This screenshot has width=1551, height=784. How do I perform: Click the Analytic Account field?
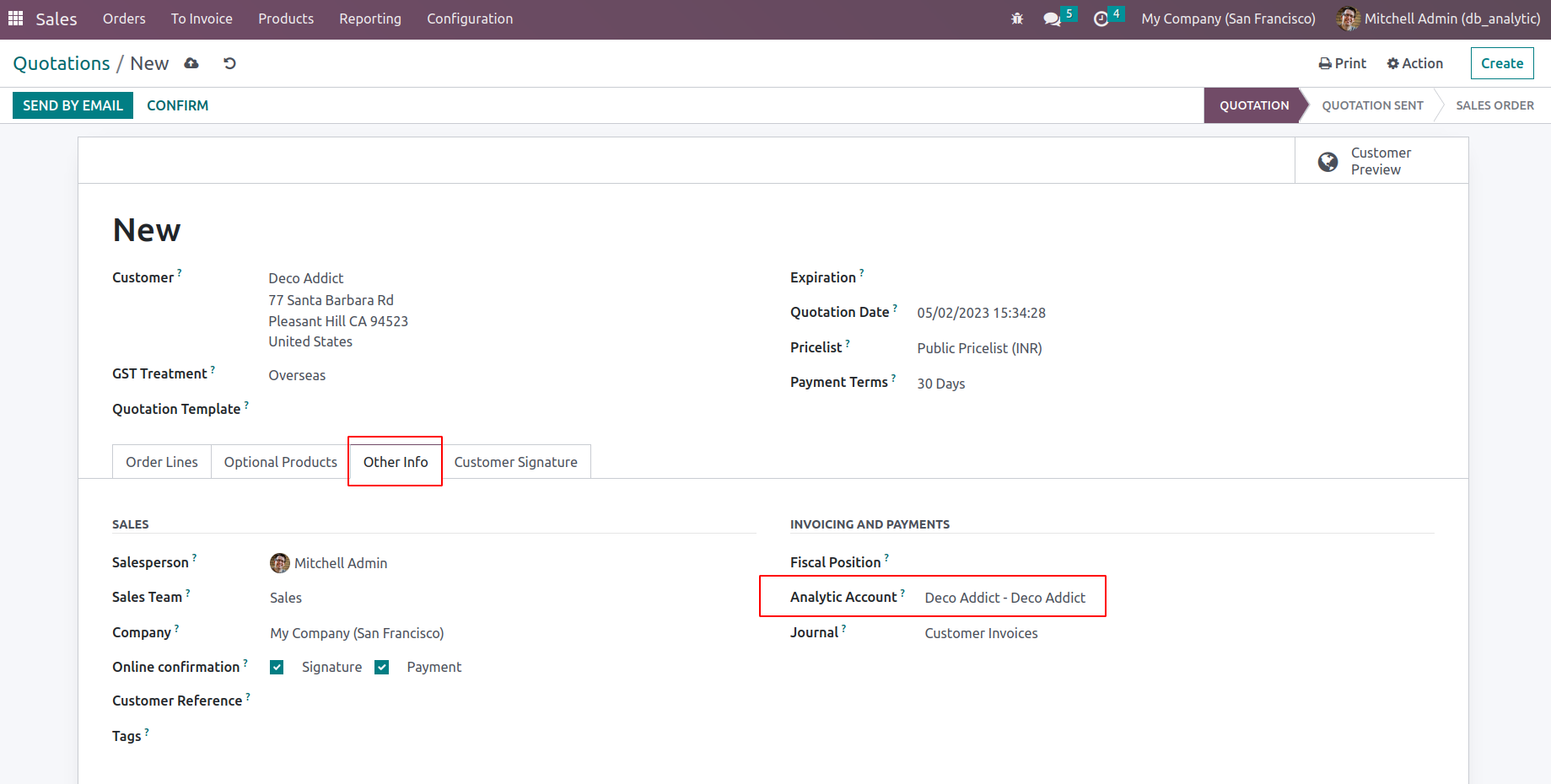tap(1004, 598)
